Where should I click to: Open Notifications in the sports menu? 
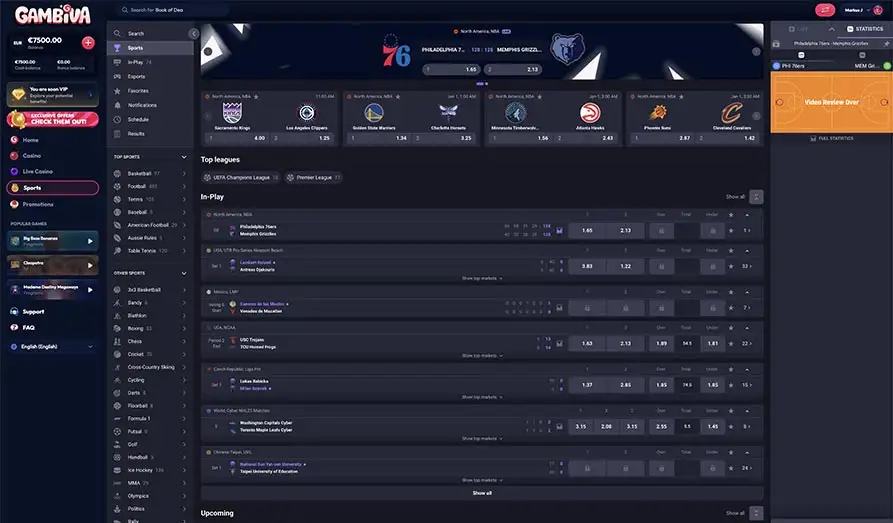(x=150, y=105)
